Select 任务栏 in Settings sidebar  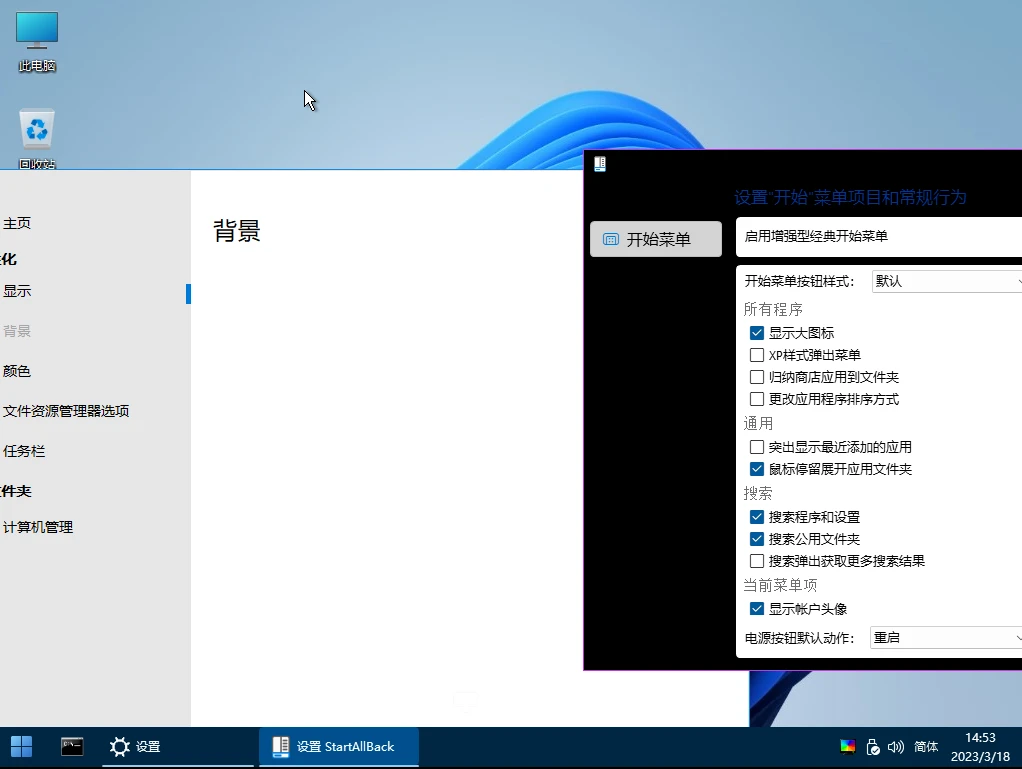pos(24,451)
